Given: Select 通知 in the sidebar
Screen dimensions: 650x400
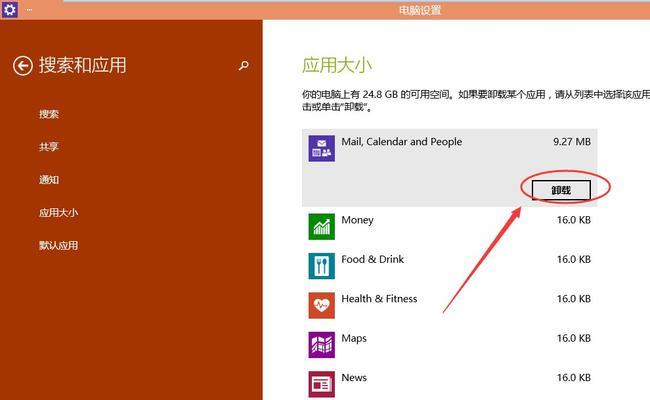Looking at the screenshot, I should click(49, 179).
